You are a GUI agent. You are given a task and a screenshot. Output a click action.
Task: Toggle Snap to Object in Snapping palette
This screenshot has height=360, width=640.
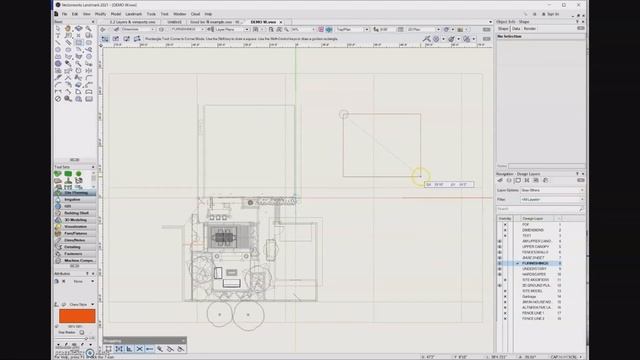119,349
